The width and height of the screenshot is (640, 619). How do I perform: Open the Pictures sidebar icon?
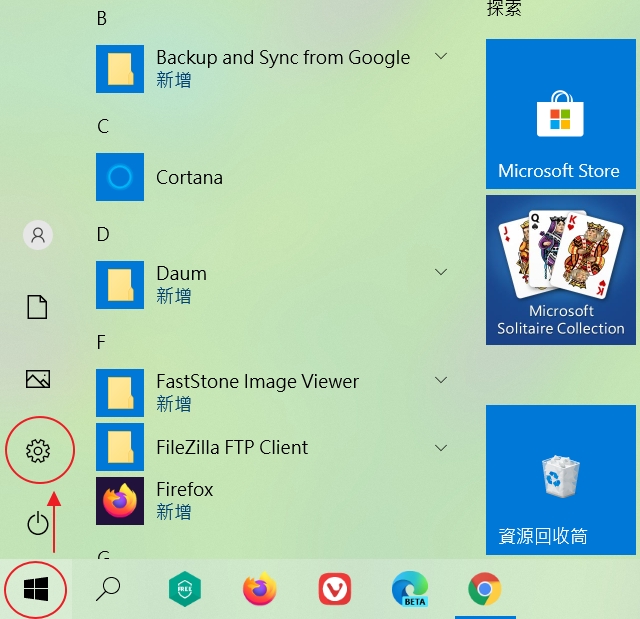[x=38, y=379]
